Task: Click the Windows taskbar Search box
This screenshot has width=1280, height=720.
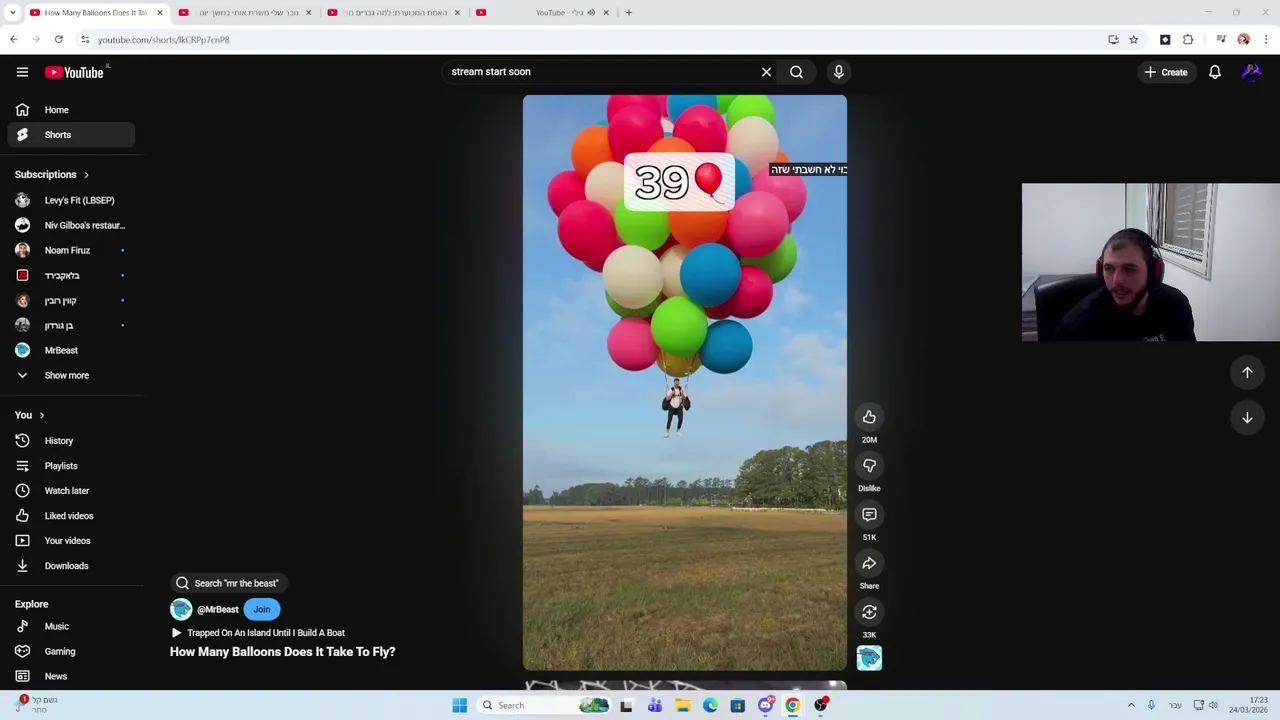Action: [x=545, y=705]
